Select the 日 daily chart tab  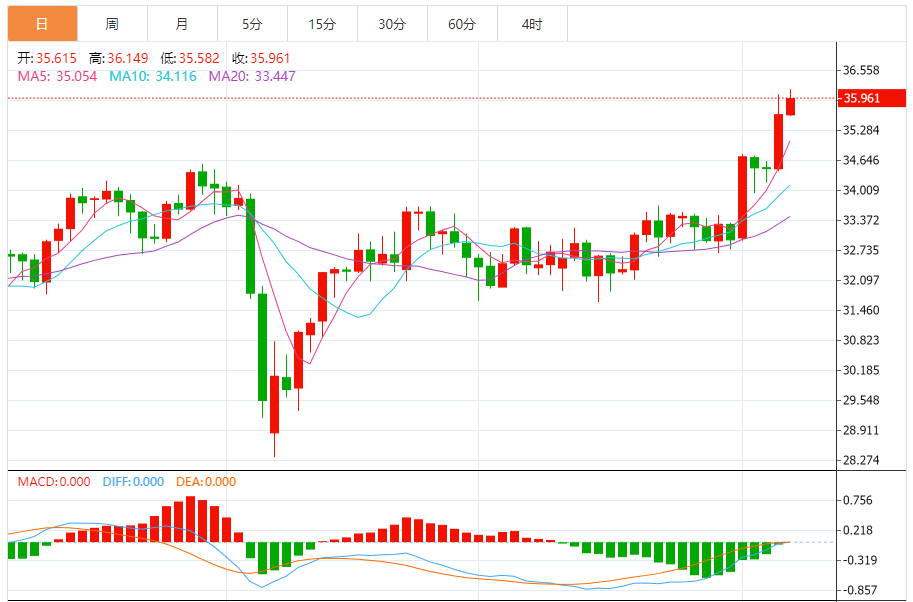[x=43, y=24]
